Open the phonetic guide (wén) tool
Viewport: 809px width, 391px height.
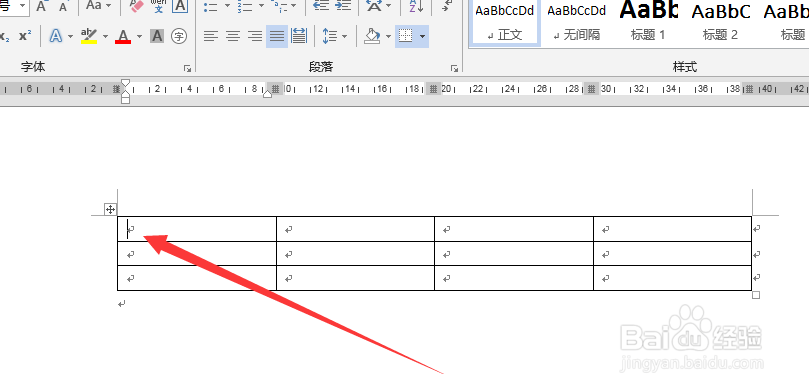tap(158, 6)
